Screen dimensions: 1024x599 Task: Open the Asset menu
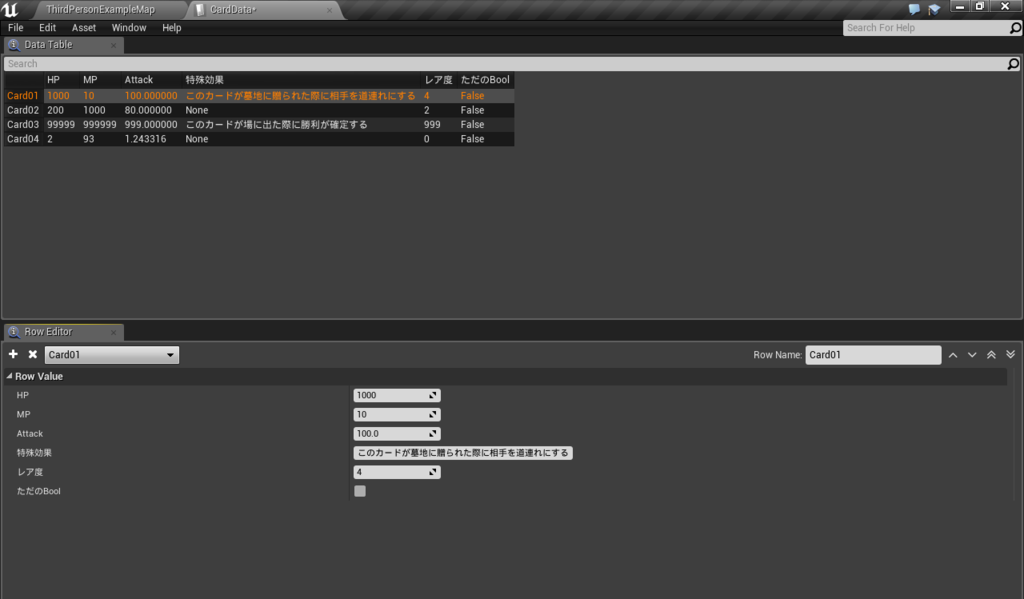[x=84, y=28]
